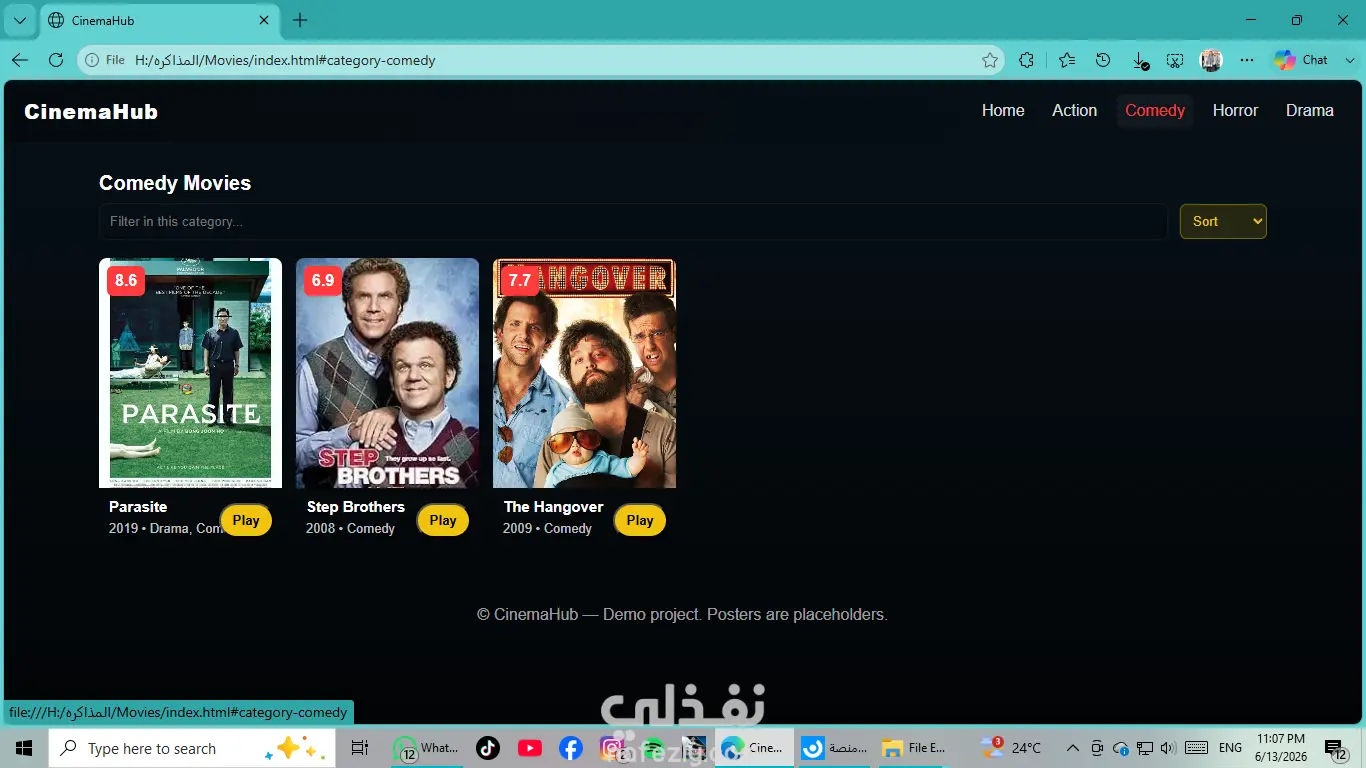Open browser Settings and more menu
Viewport: 1366px width, 768px height.
coord(1247,60)
